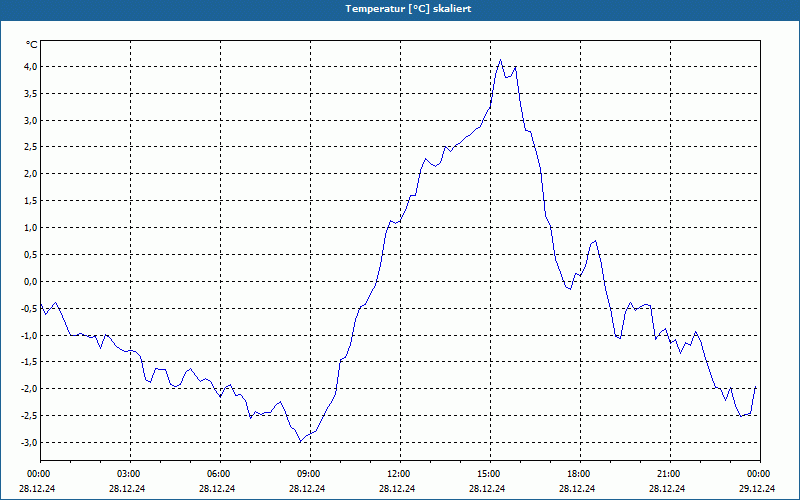
Task: Click the 29.12.24 date label
Action: tap(757, 488)
